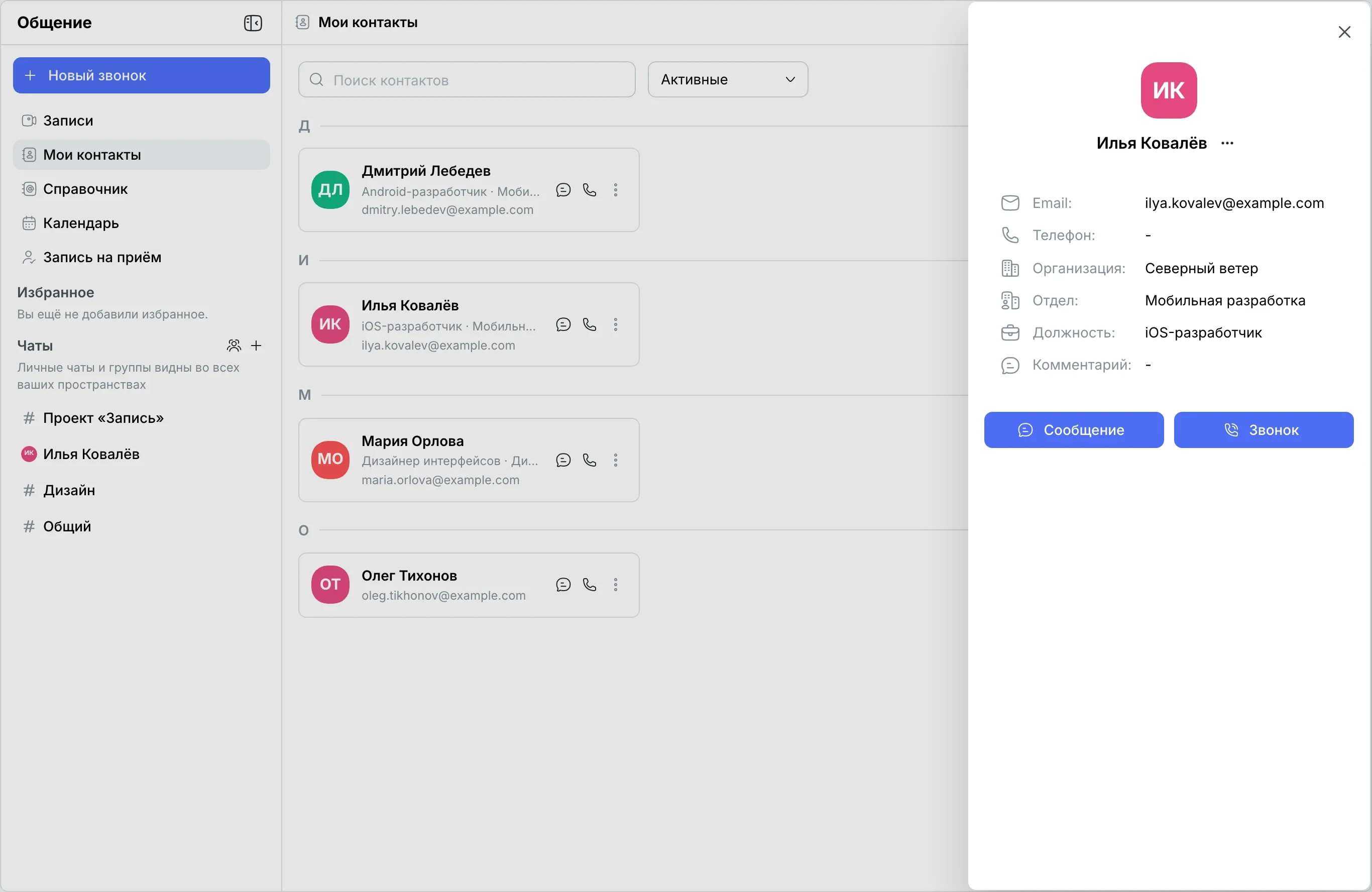Screen dimensions: 1372x892
Task: Click message icon for Дмитрий Лебедев
Action: (x=563, y=190)
